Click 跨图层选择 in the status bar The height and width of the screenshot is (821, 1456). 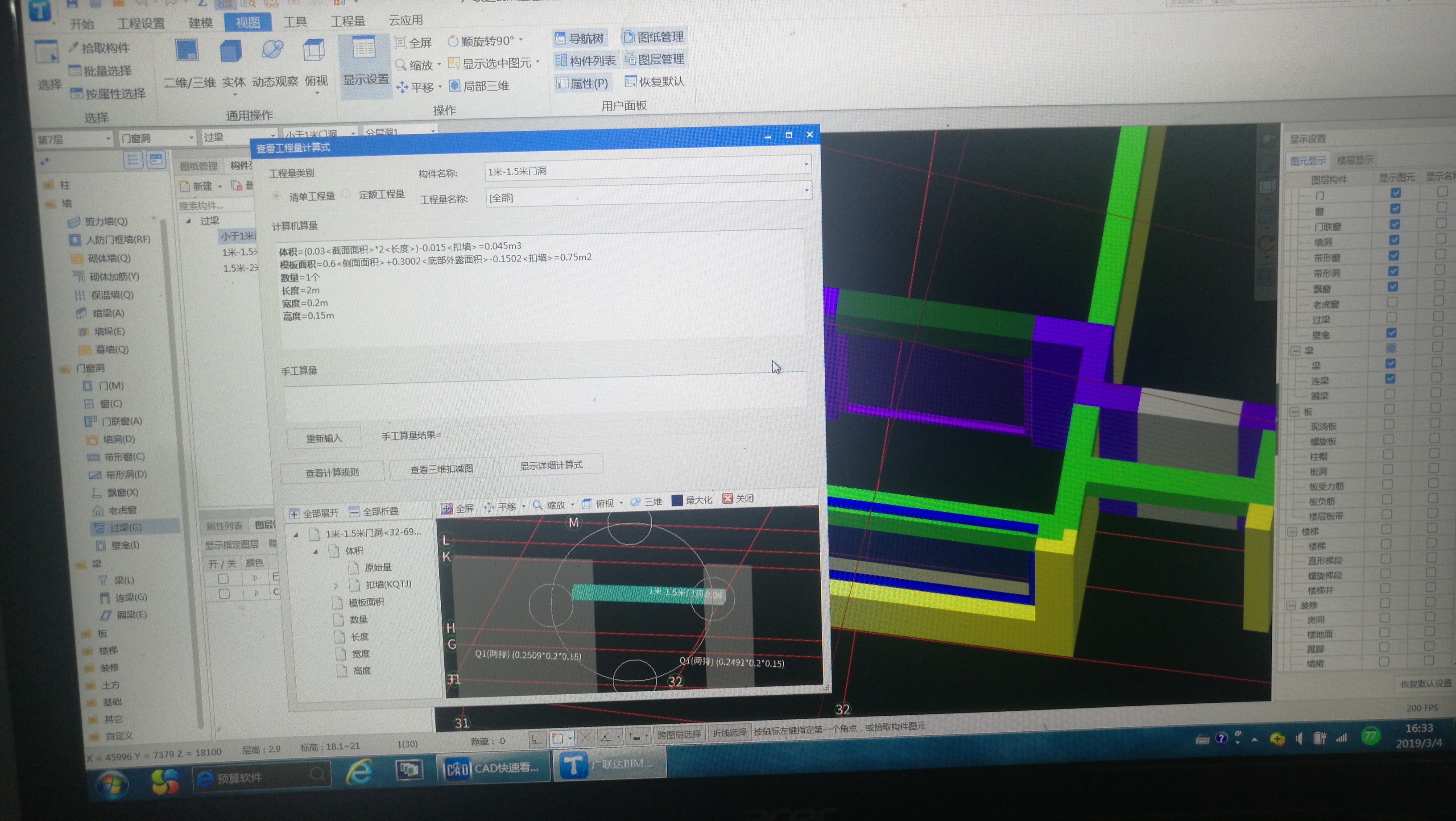[x=679, y=734]
